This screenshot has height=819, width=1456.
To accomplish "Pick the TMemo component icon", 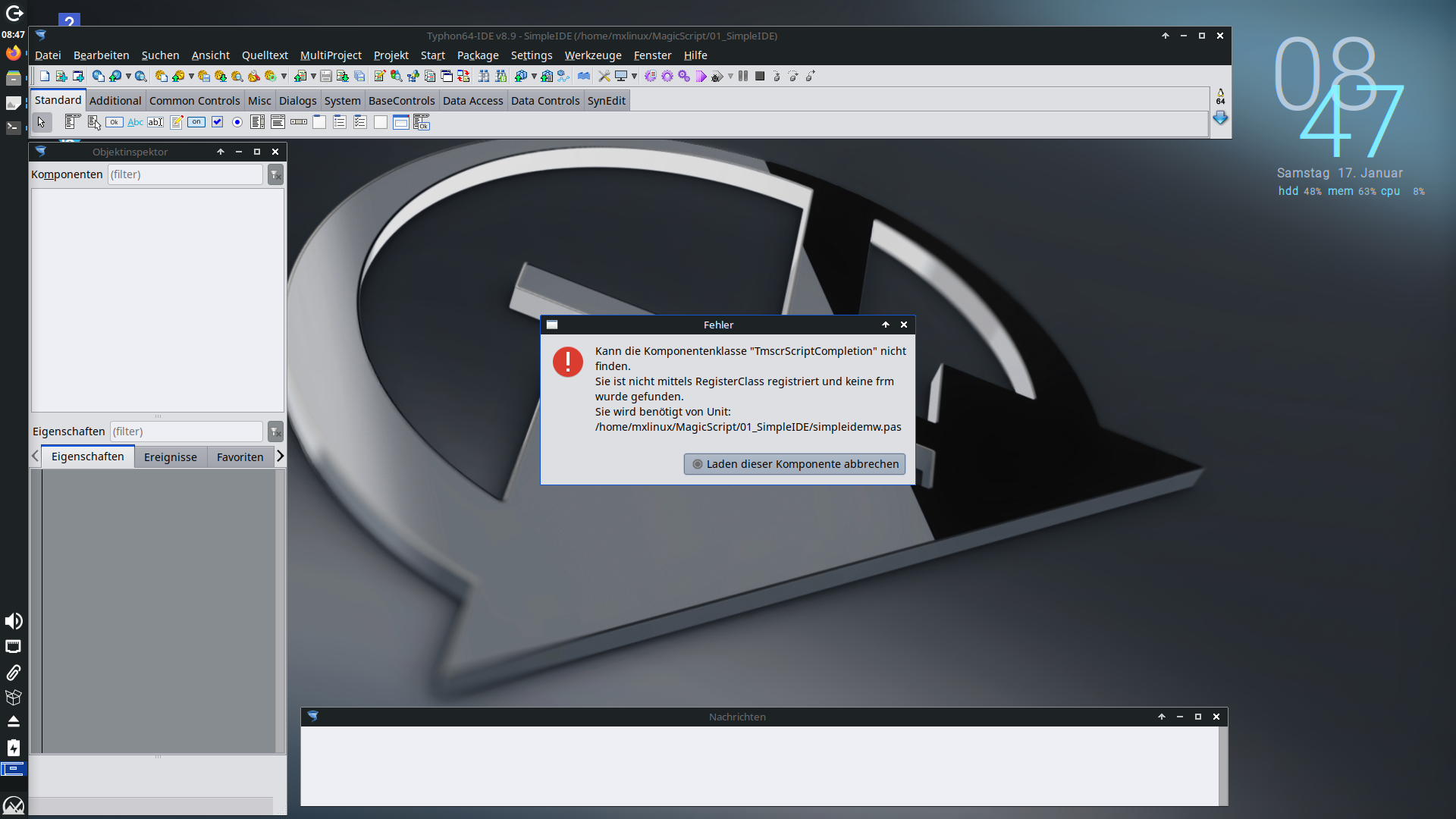I will [176, 122].
